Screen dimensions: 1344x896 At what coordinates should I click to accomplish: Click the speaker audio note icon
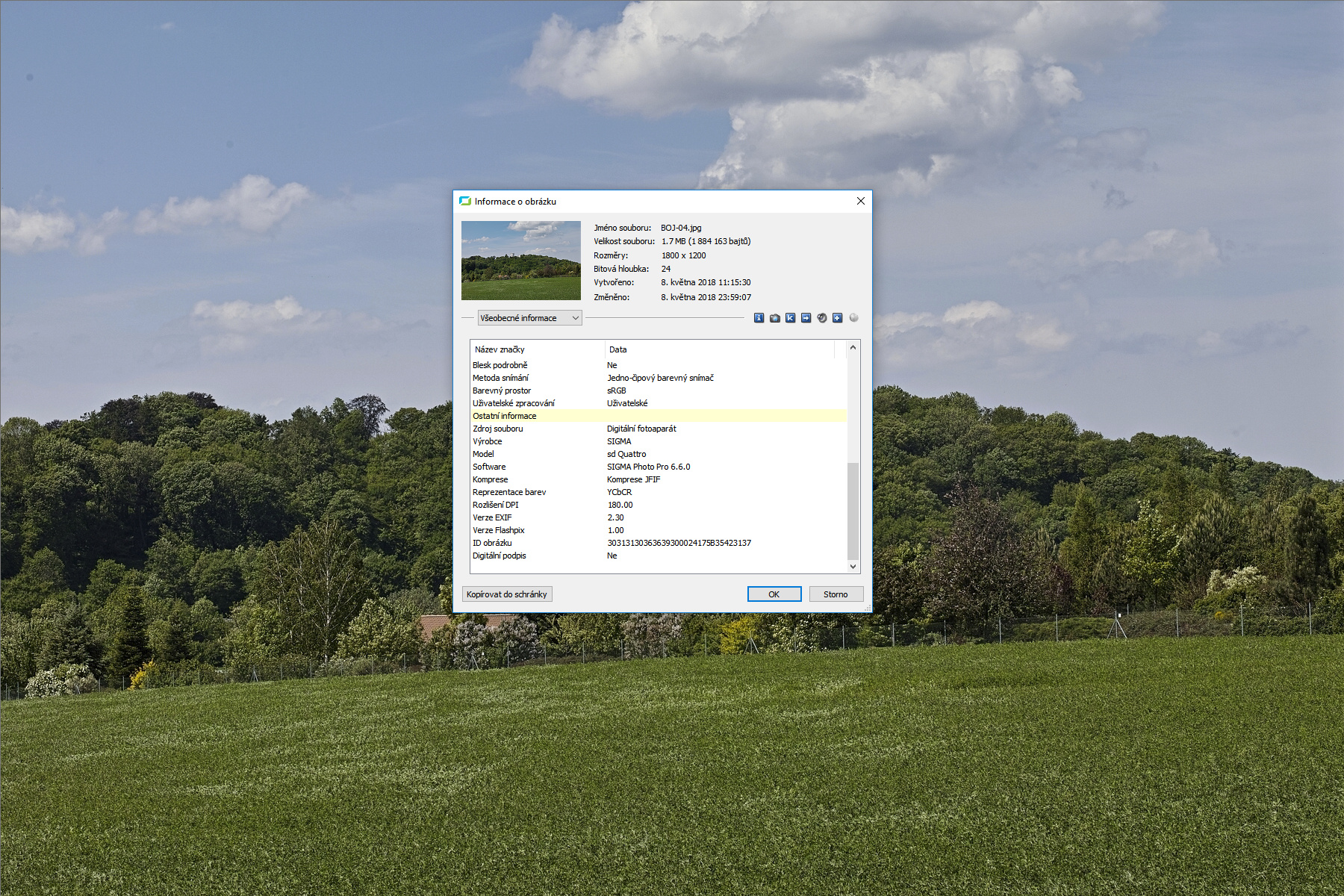[821, 318]
